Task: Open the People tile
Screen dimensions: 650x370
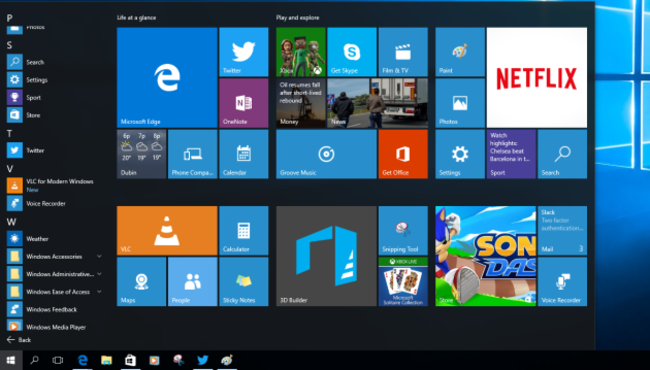Action: [x=193, y=282]
